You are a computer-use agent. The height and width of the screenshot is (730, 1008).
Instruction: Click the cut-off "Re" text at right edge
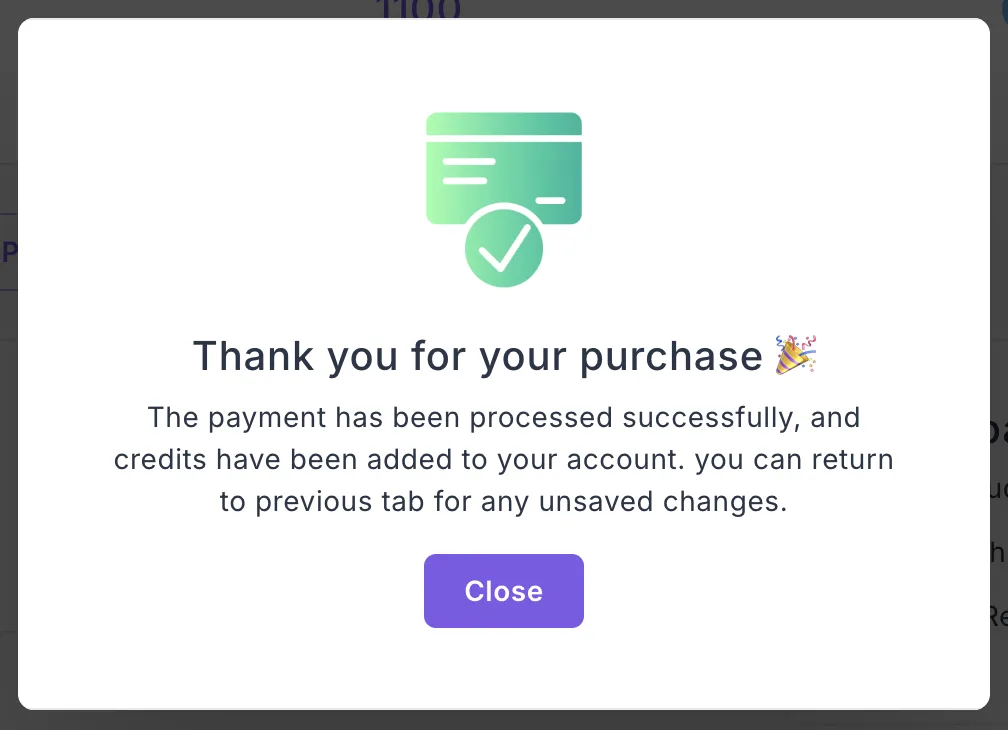tap(997, 616)
